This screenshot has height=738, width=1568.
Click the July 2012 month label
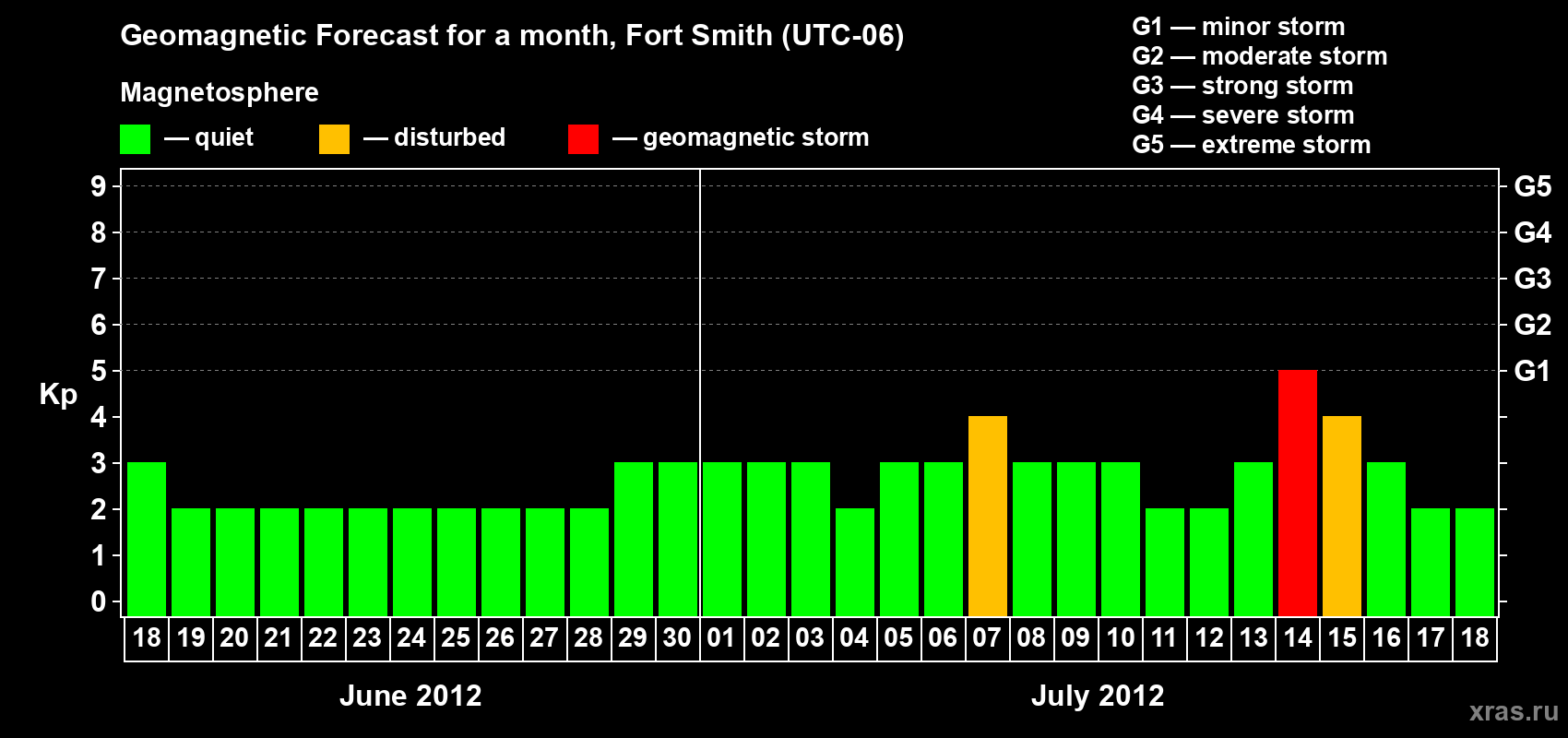point(1098,696)
